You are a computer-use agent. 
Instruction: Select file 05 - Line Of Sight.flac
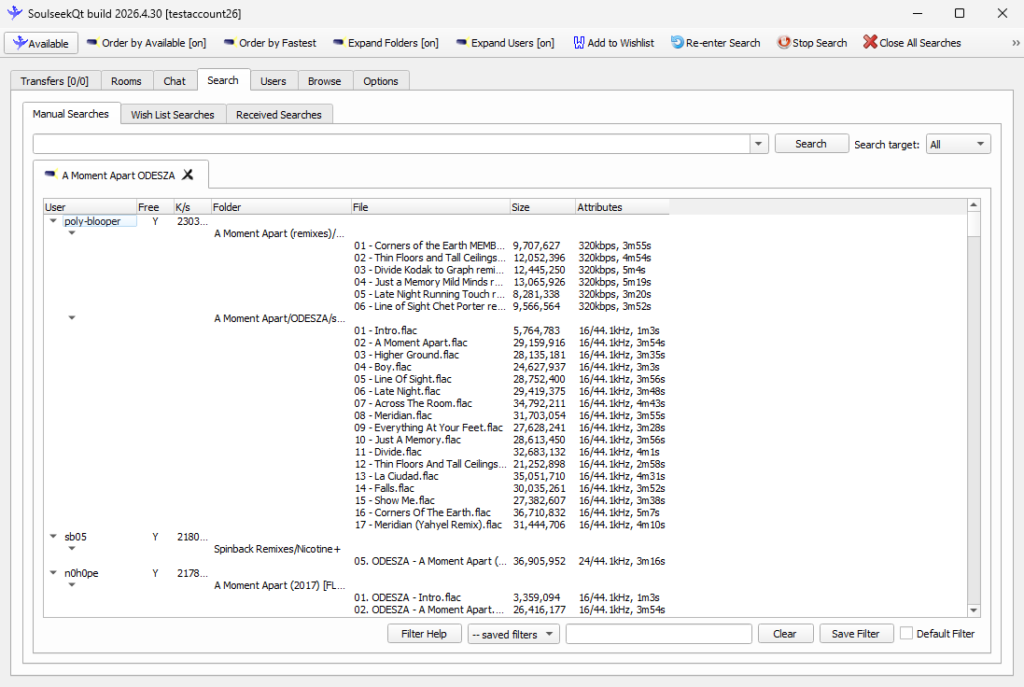click(403, 379)
